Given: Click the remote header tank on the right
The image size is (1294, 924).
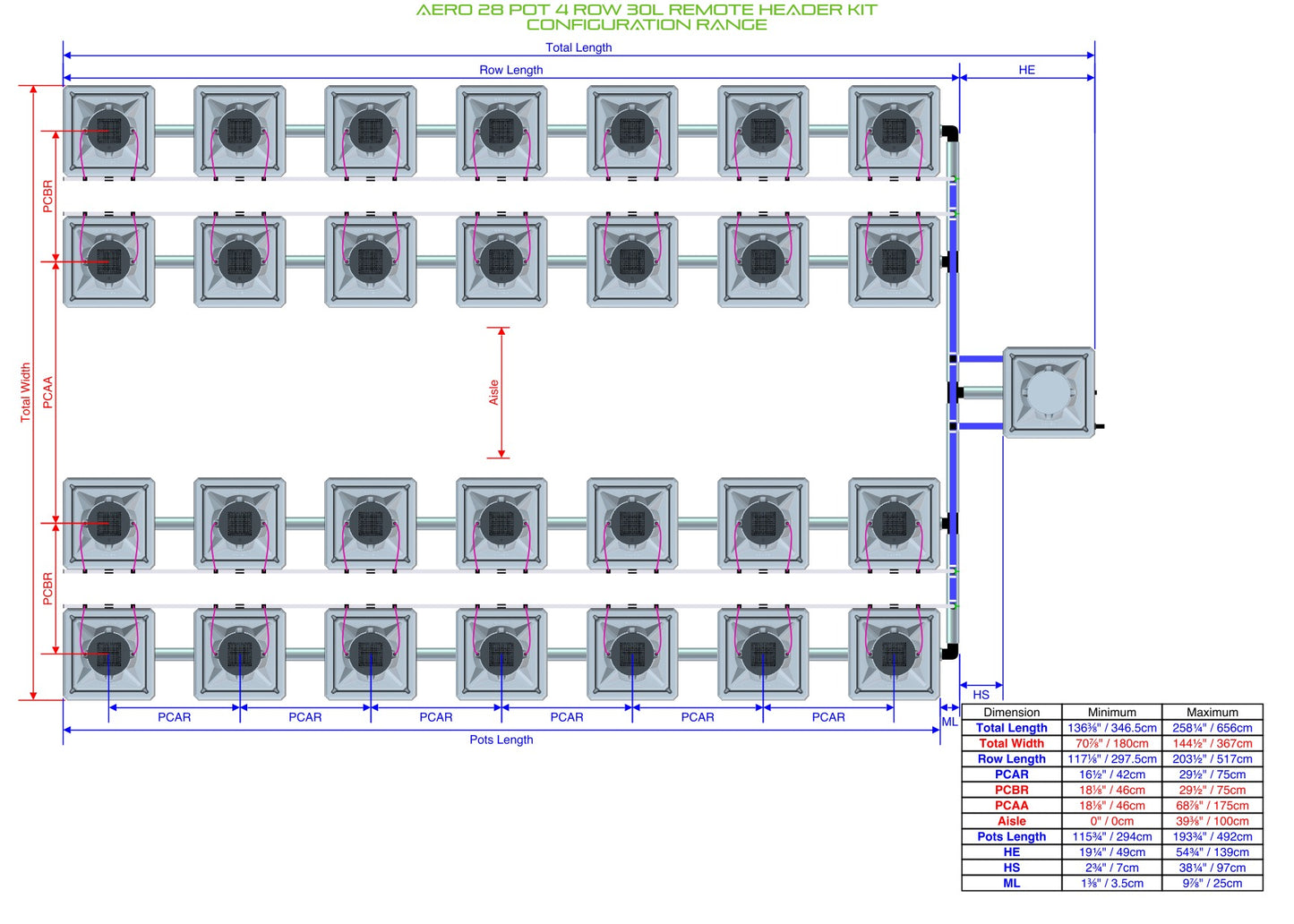Looking at the screenshot, I should 1049,392.
